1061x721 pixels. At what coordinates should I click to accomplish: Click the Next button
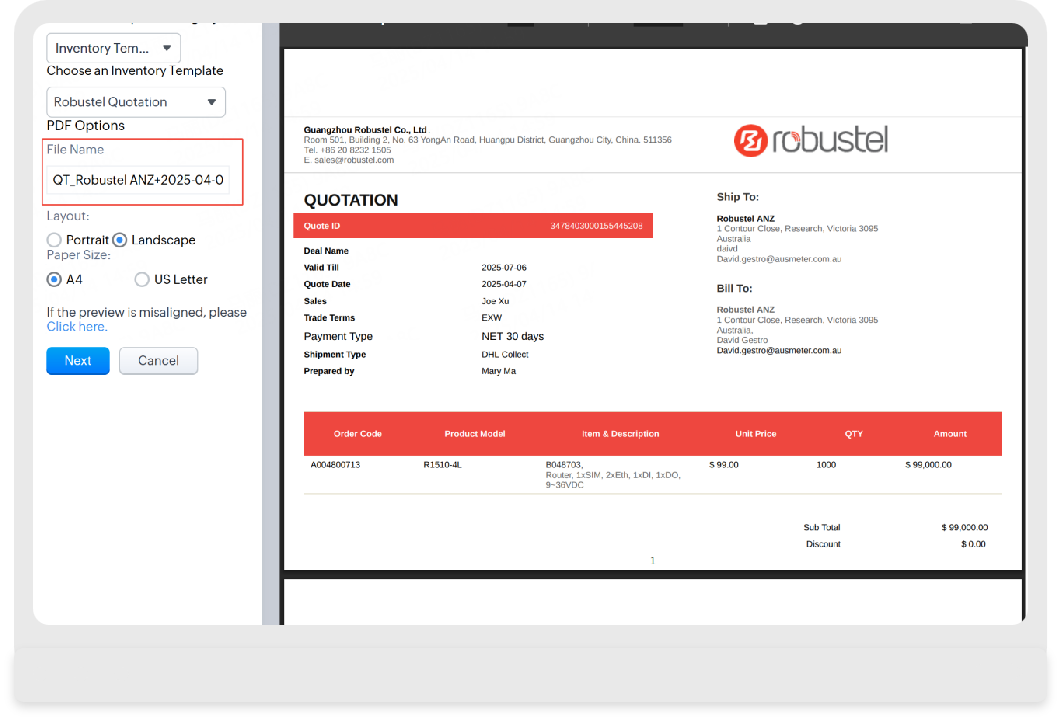[x=78, y=360]
